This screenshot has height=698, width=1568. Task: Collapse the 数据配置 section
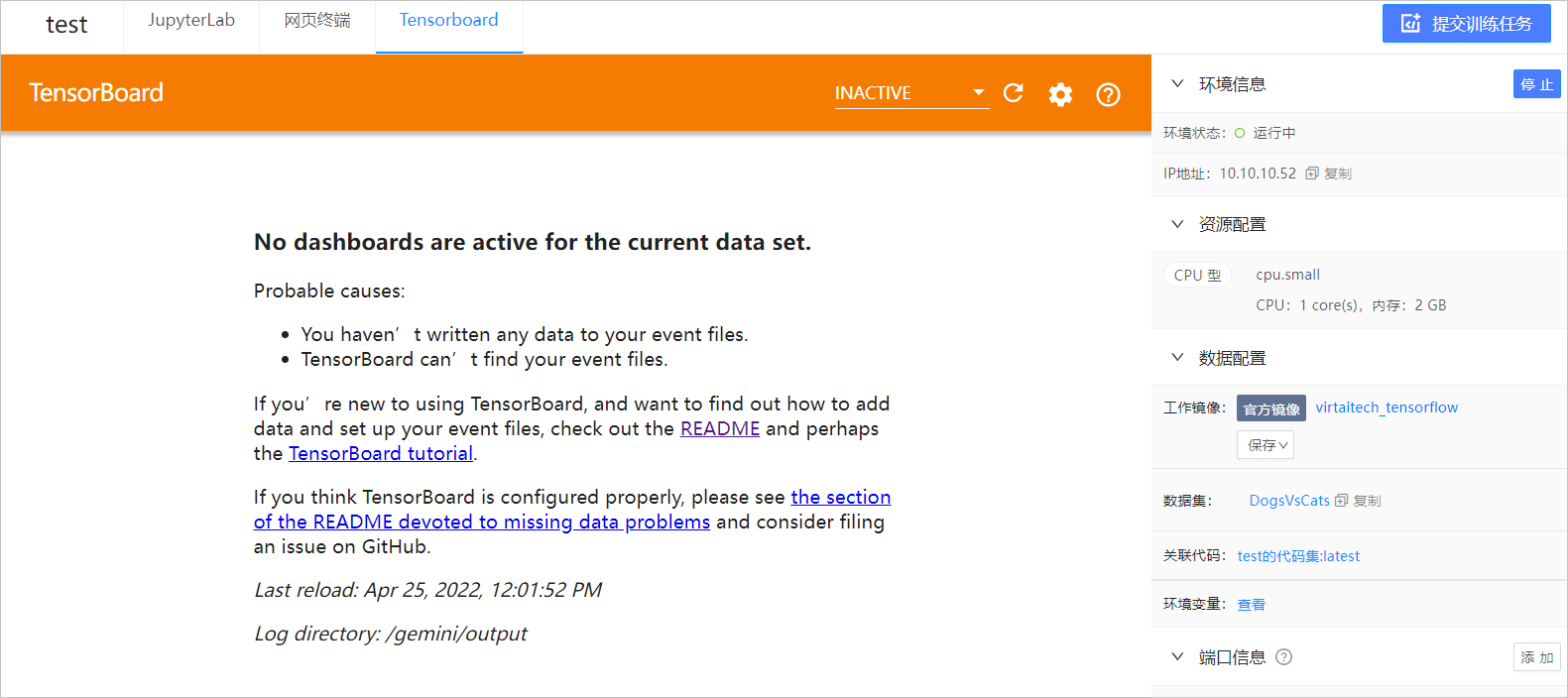(x=1177, y=358)
